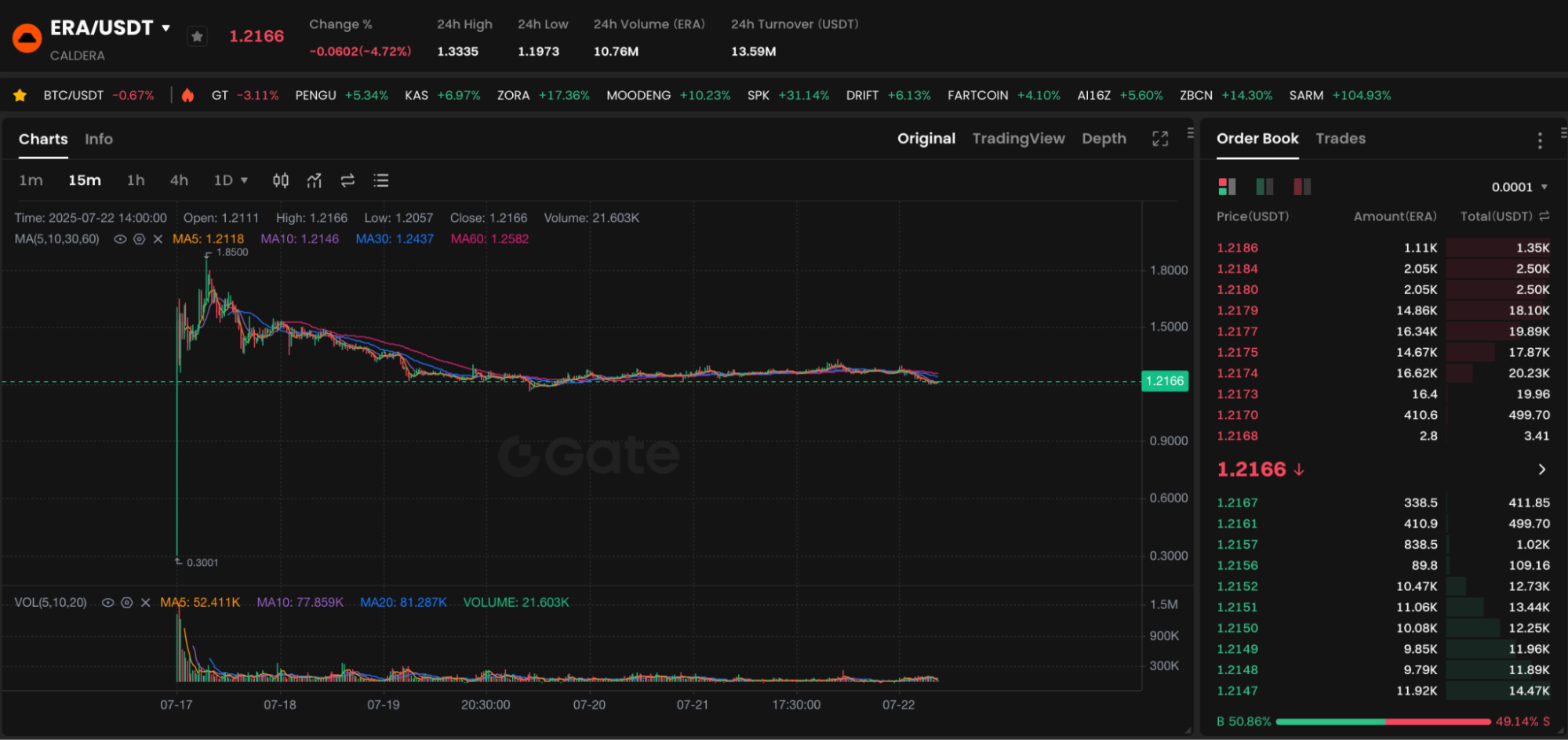This screenshot has width=1568, height=740.
Task: Show bids-only green order book view
Action: (1264, 187)
